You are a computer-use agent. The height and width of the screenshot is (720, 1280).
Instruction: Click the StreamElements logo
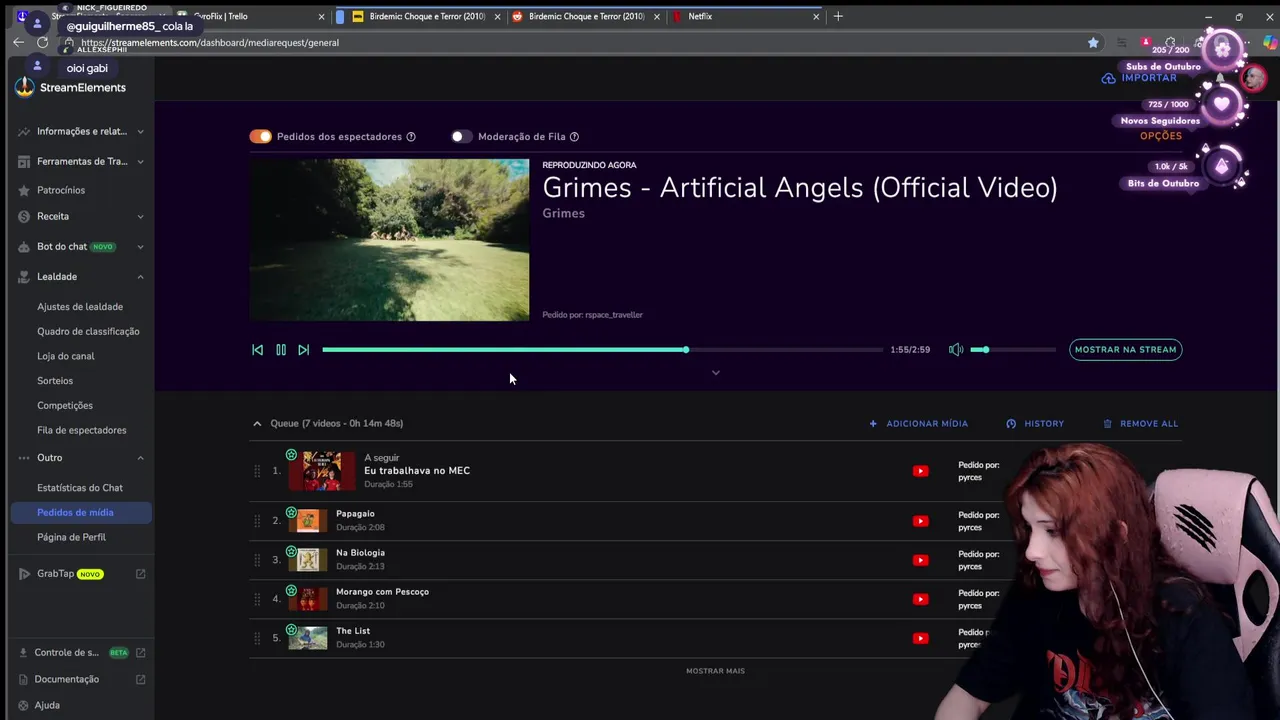70,88
